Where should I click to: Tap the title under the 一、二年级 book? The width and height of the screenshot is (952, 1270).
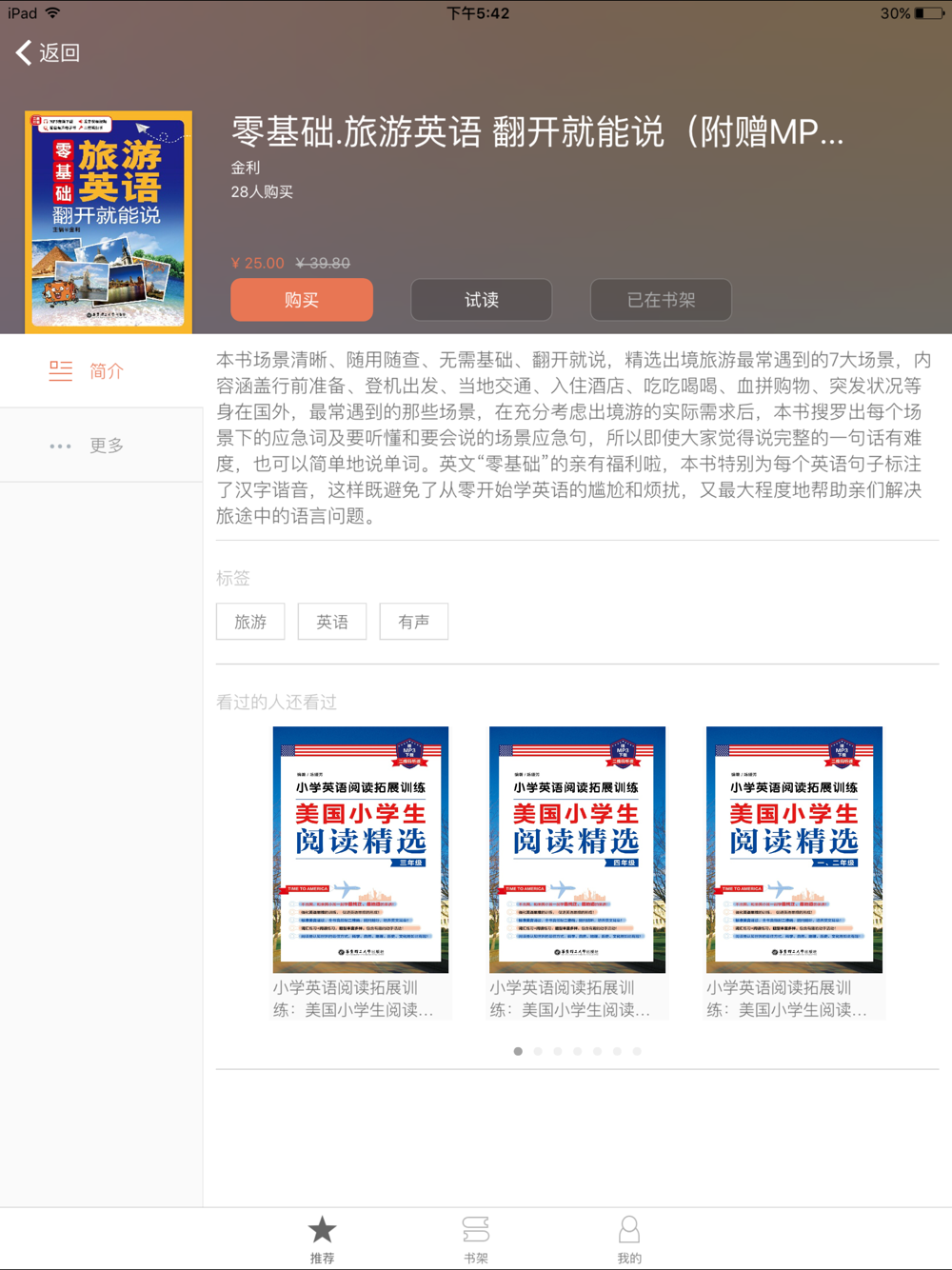786,999
